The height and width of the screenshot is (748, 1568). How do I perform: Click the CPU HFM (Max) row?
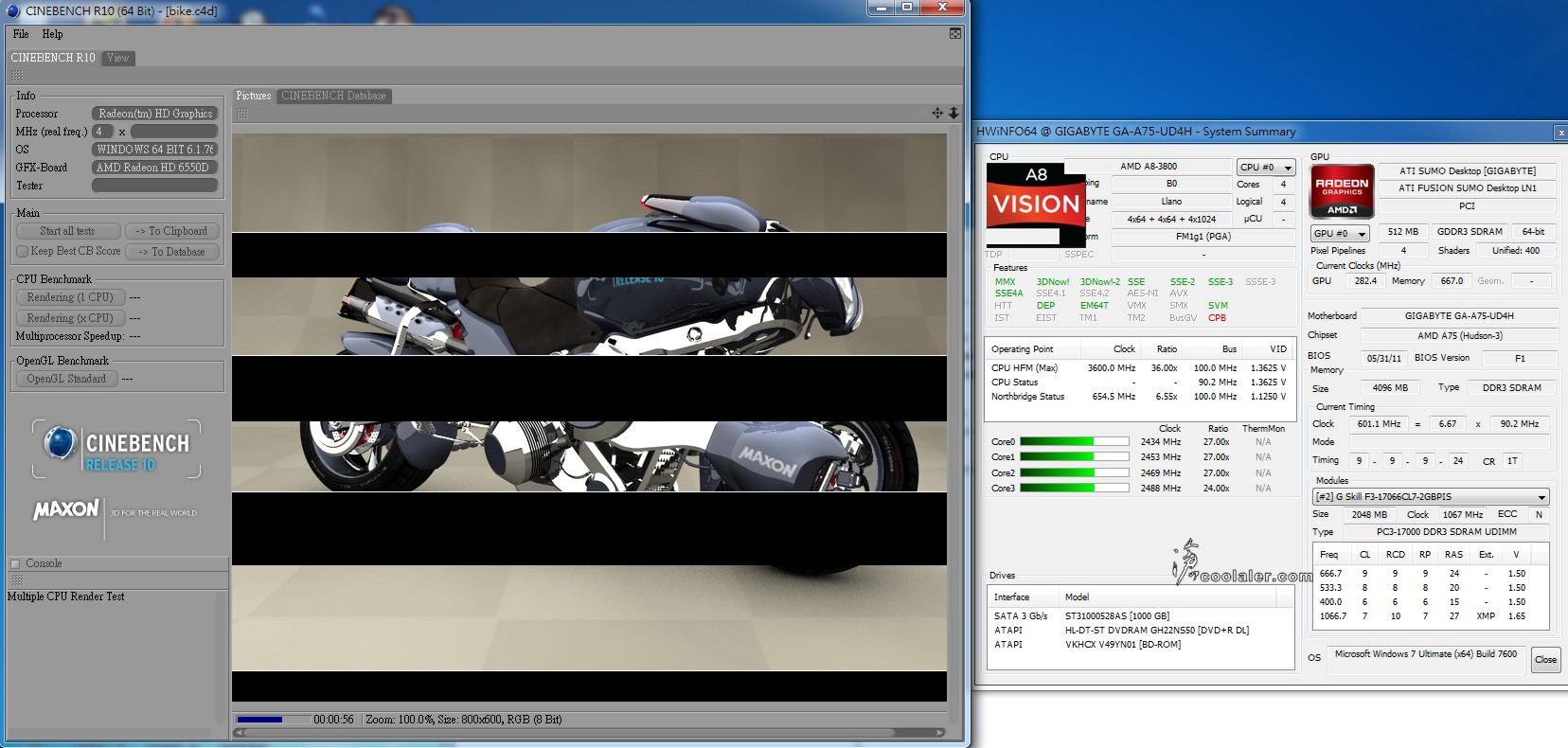1139,367
